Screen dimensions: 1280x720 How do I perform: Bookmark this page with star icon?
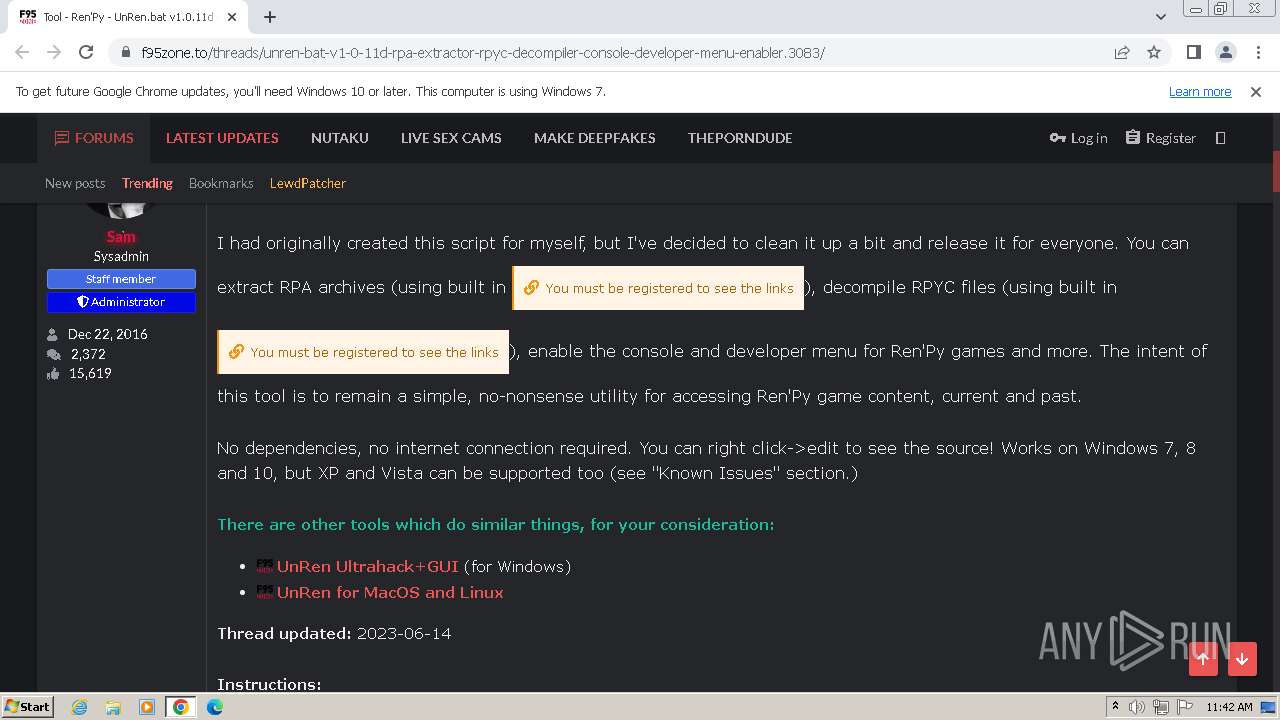(x=1154, y=53)
